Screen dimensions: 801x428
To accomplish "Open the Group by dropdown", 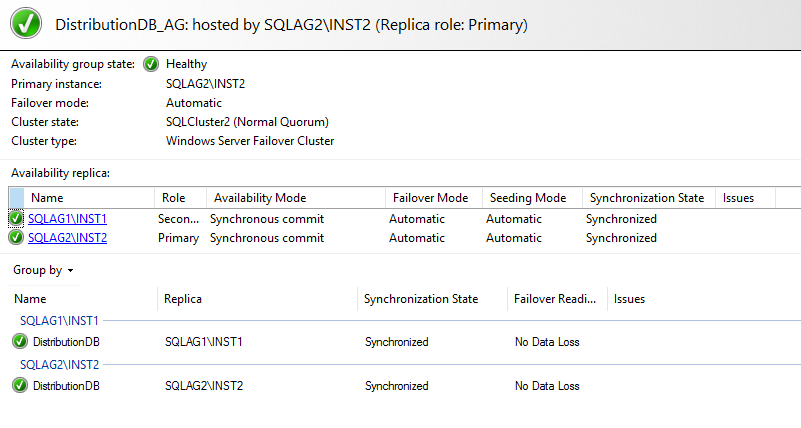I will click(43, 270).
